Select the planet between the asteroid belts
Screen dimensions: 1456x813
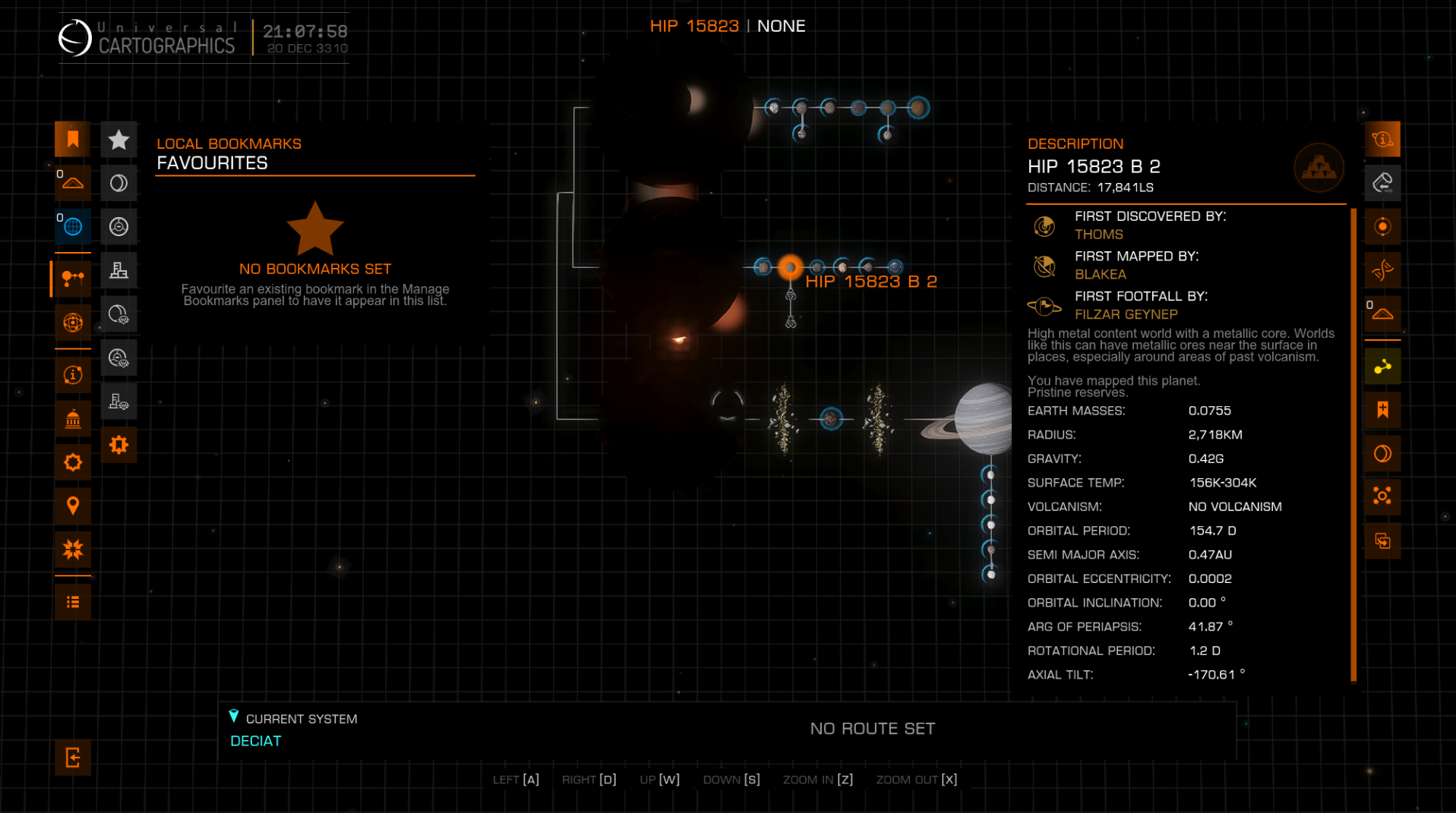831,418
